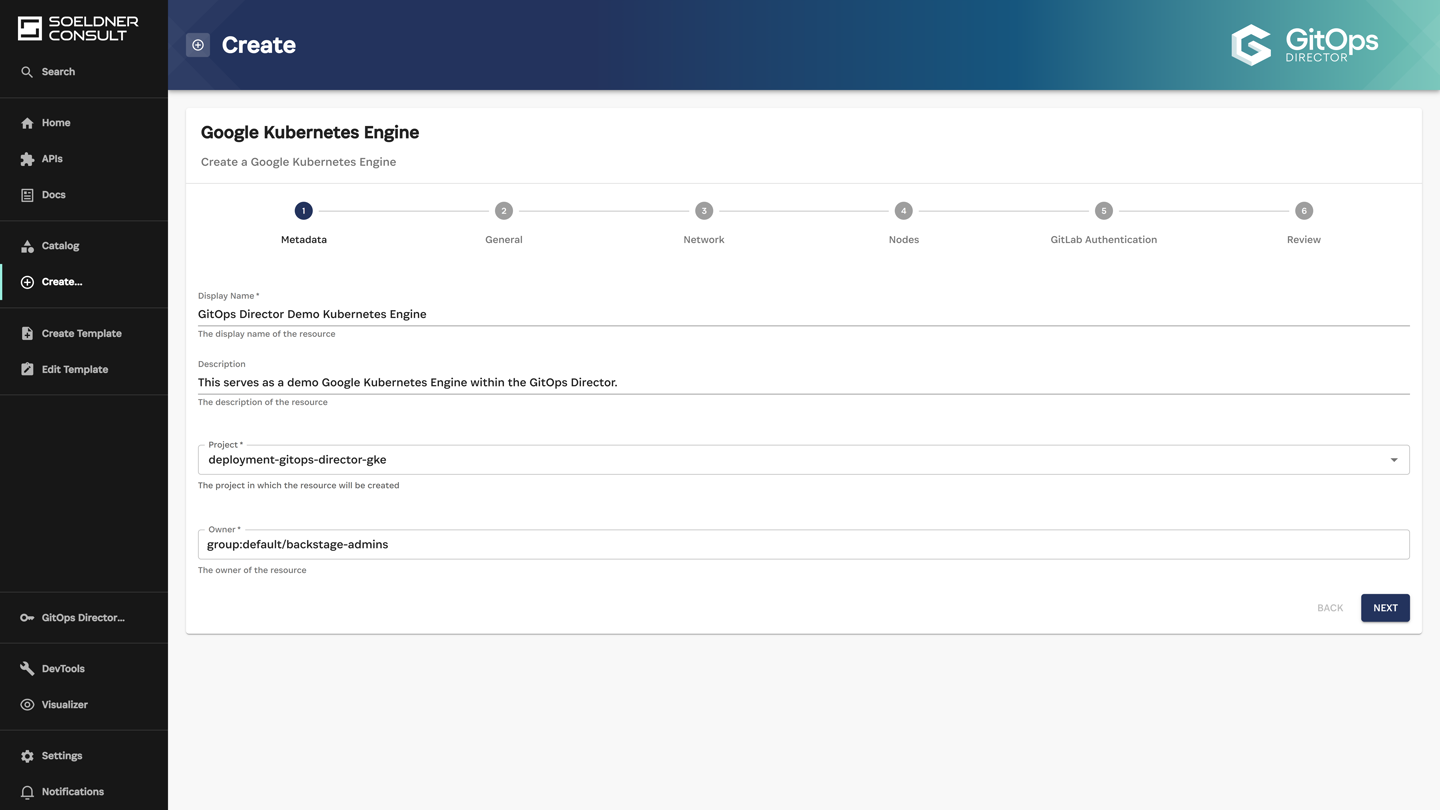Select step 2 General circle

click(x=504, y=211)
